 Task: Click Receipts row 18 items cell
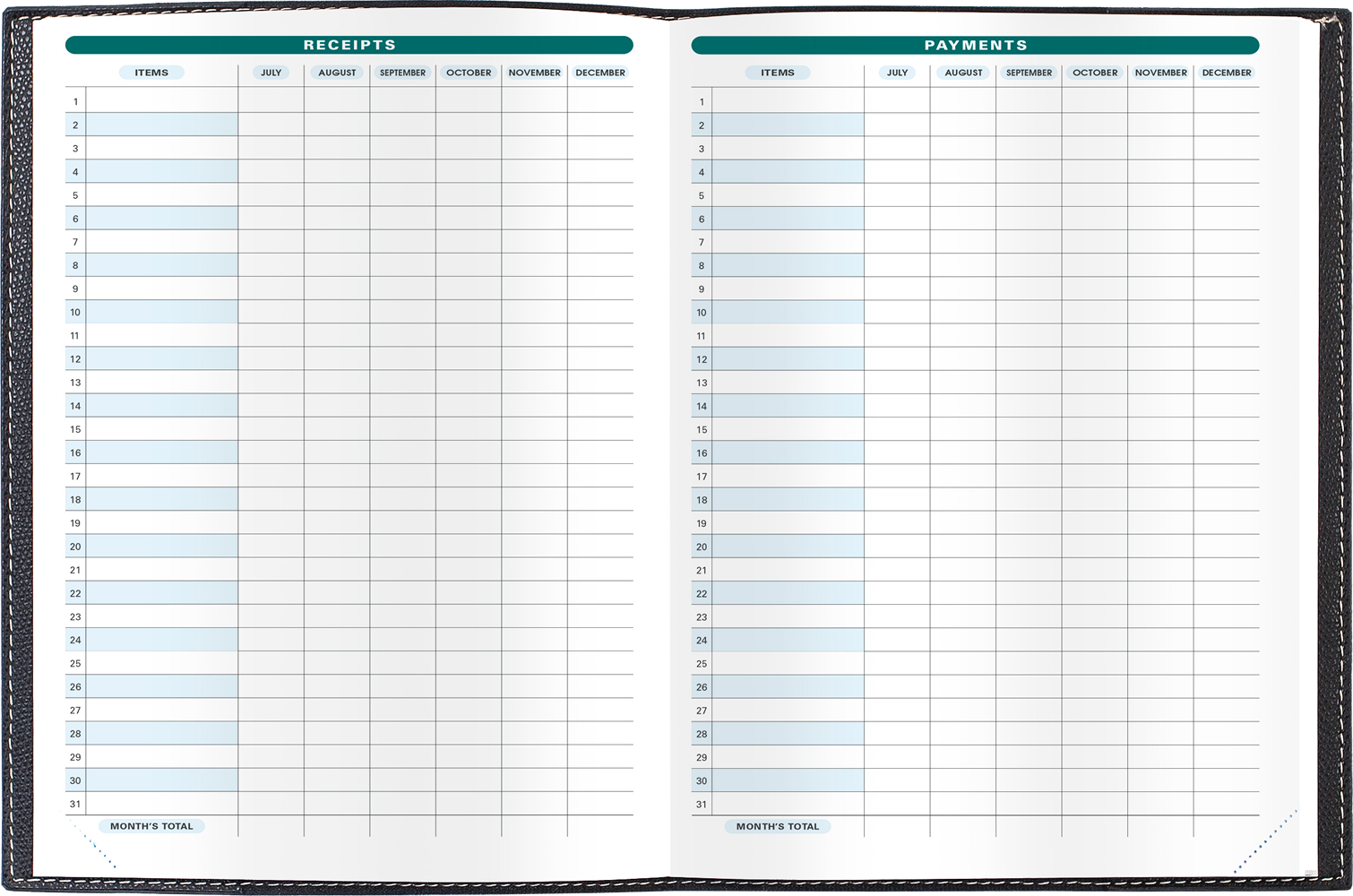coord(162,499)
